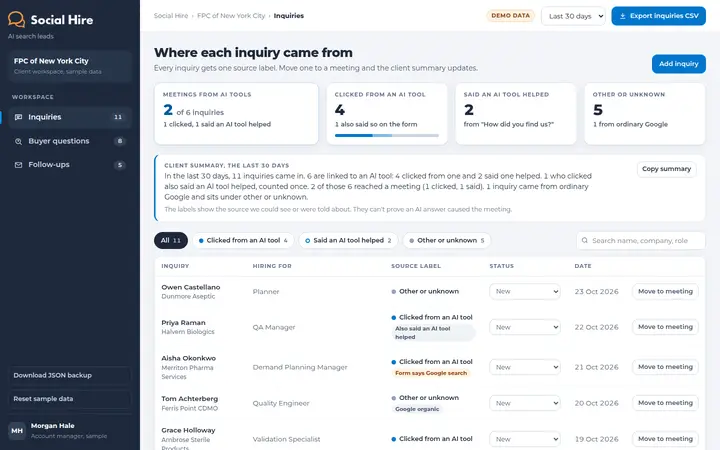The height and width of the screenshot is (450, 720).
Task: Click Morgan Hale account name
Action: [52, 426]
